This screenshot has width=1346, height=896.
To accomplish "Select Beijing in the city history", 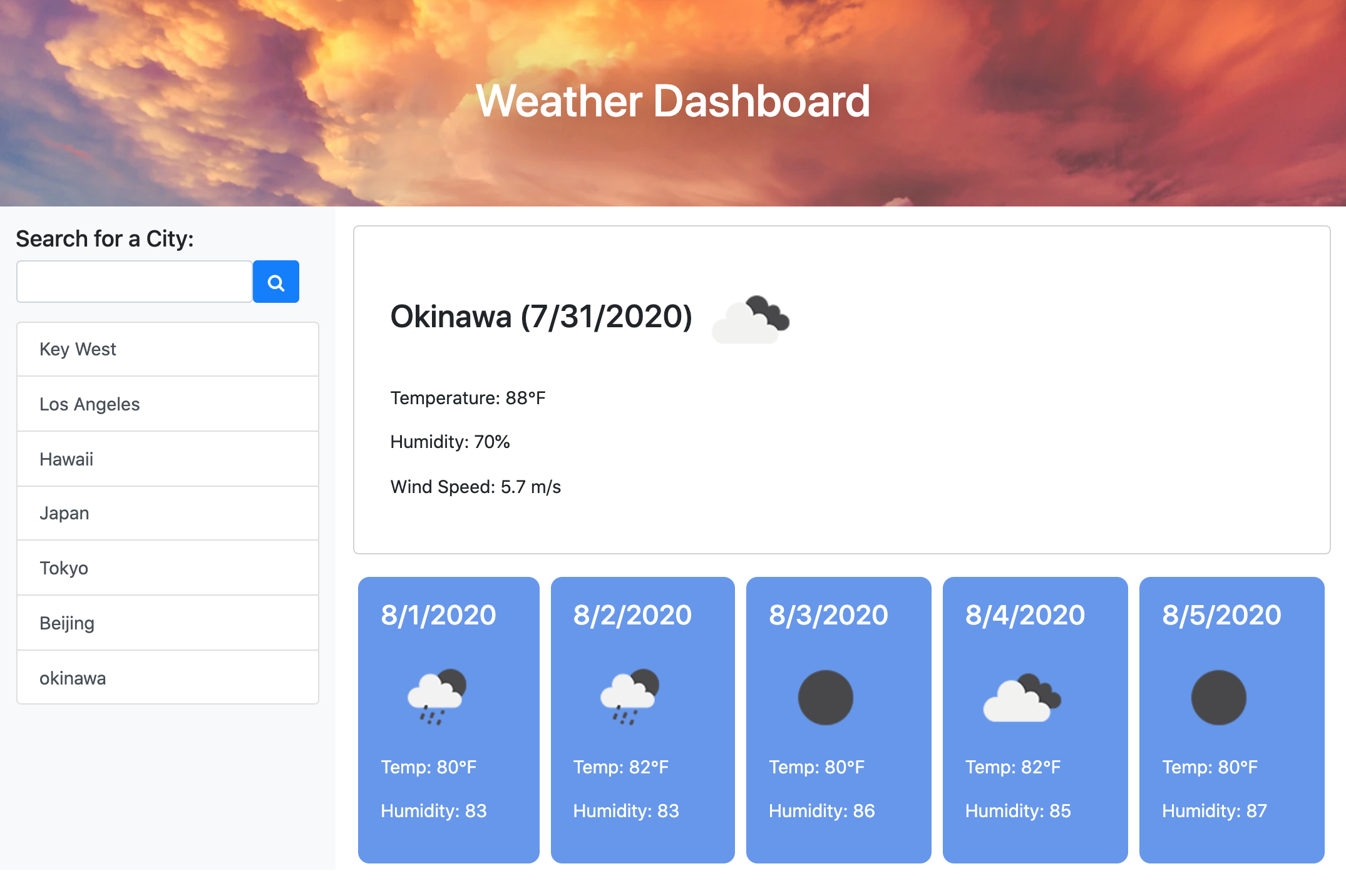I will pyautogui.click(x=167, y=622).
